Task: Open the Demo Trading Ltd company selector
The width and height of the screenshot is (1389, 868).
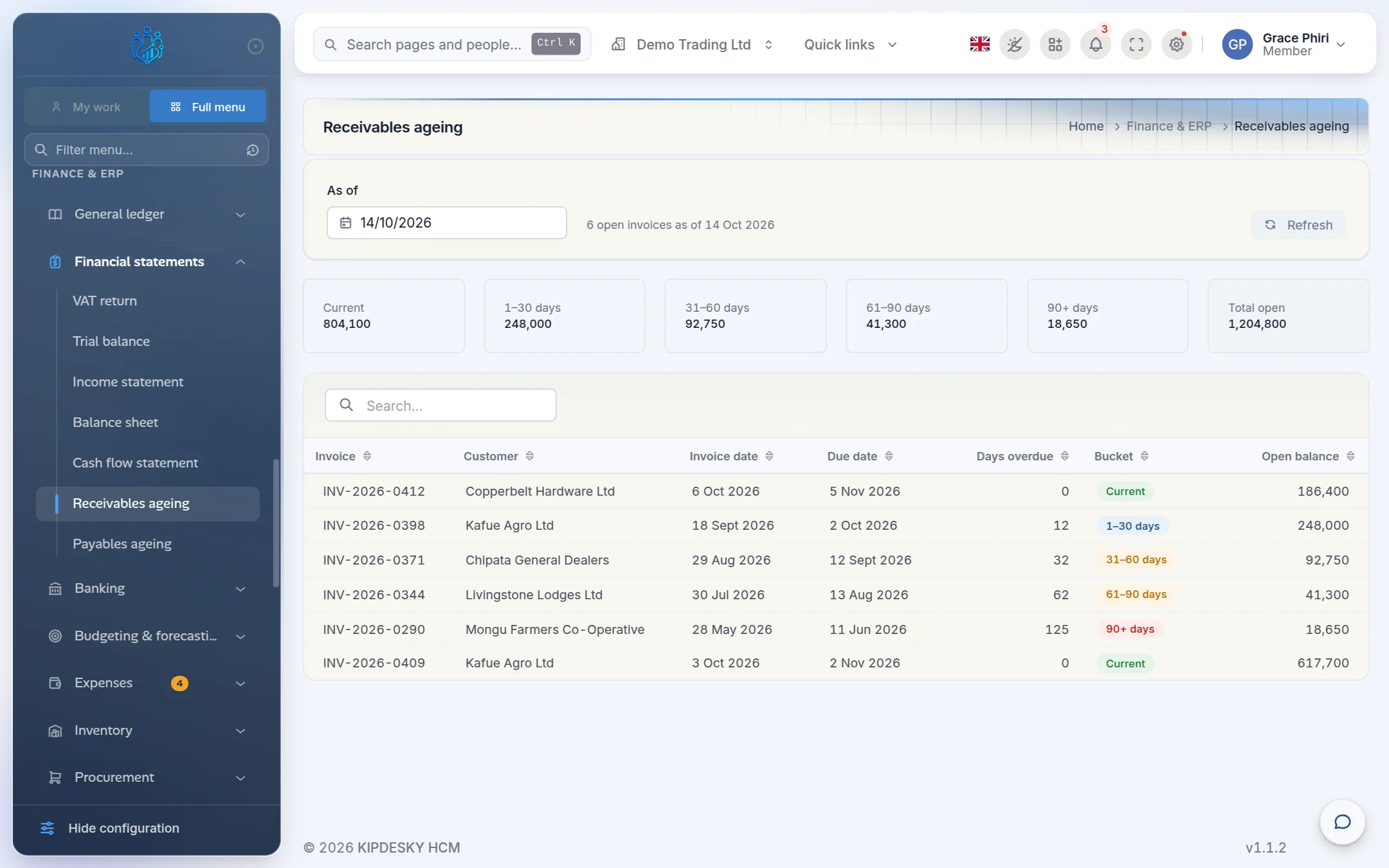Action: coord(693,44)
